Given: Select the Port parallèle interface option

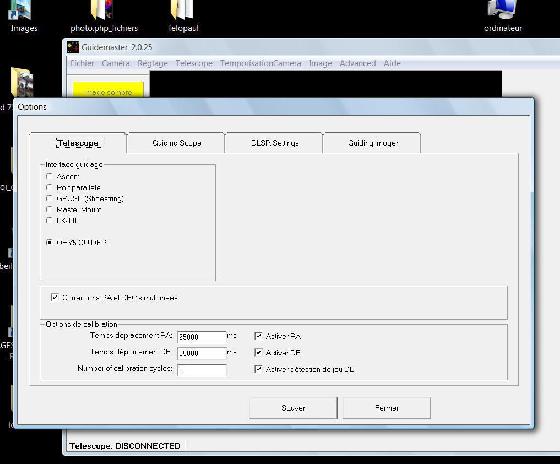Looking at the screenshot, I should pos(49,188).
